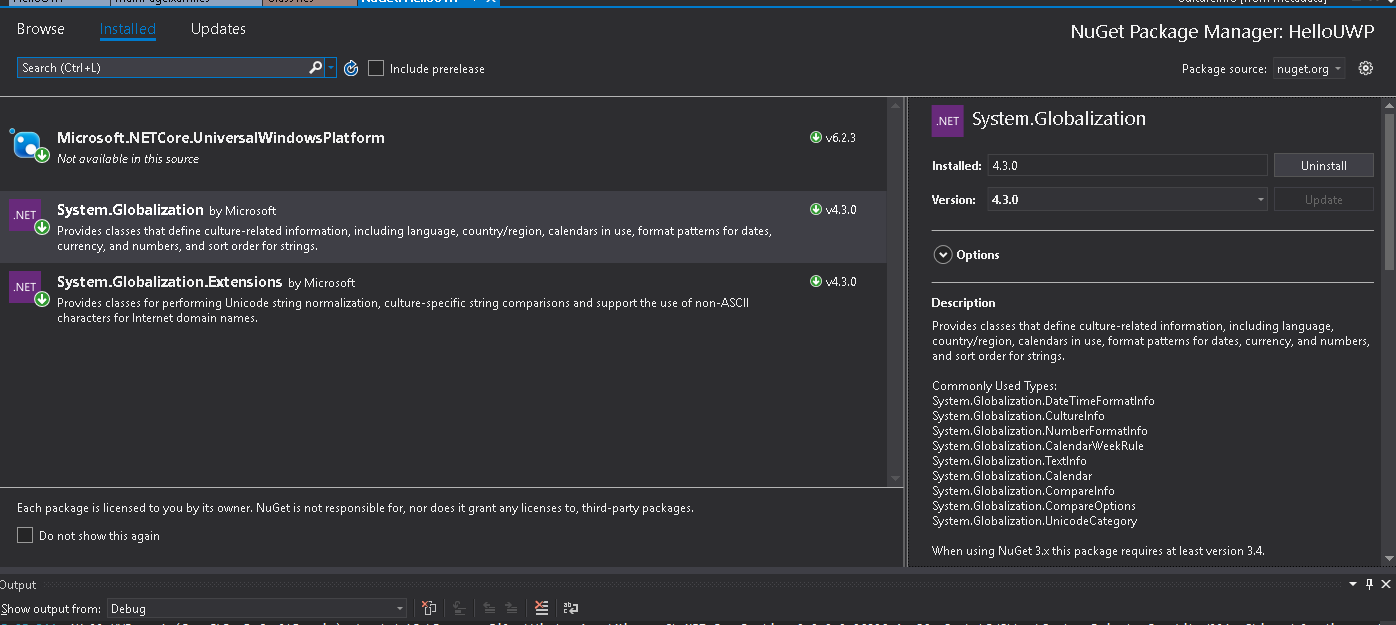Click Output window position dropdown arrow
The image size is (1396, 625).
1352,584
